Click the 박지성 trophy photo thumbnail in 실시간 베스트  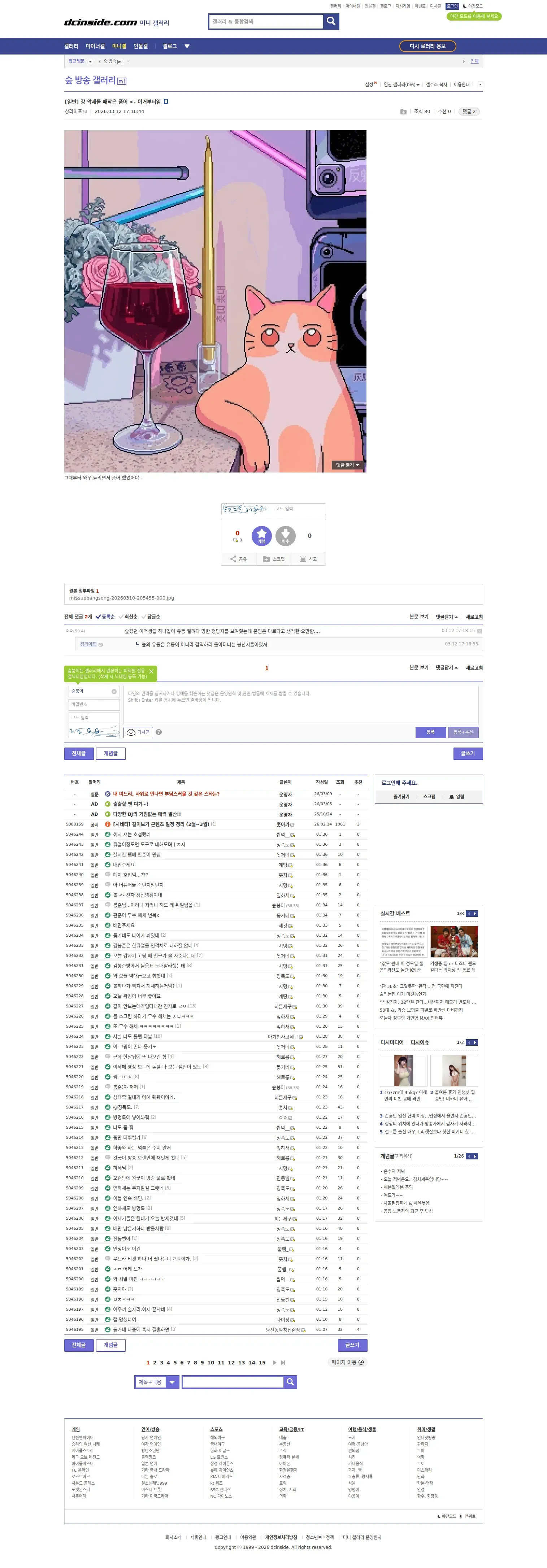pos(454,942)
